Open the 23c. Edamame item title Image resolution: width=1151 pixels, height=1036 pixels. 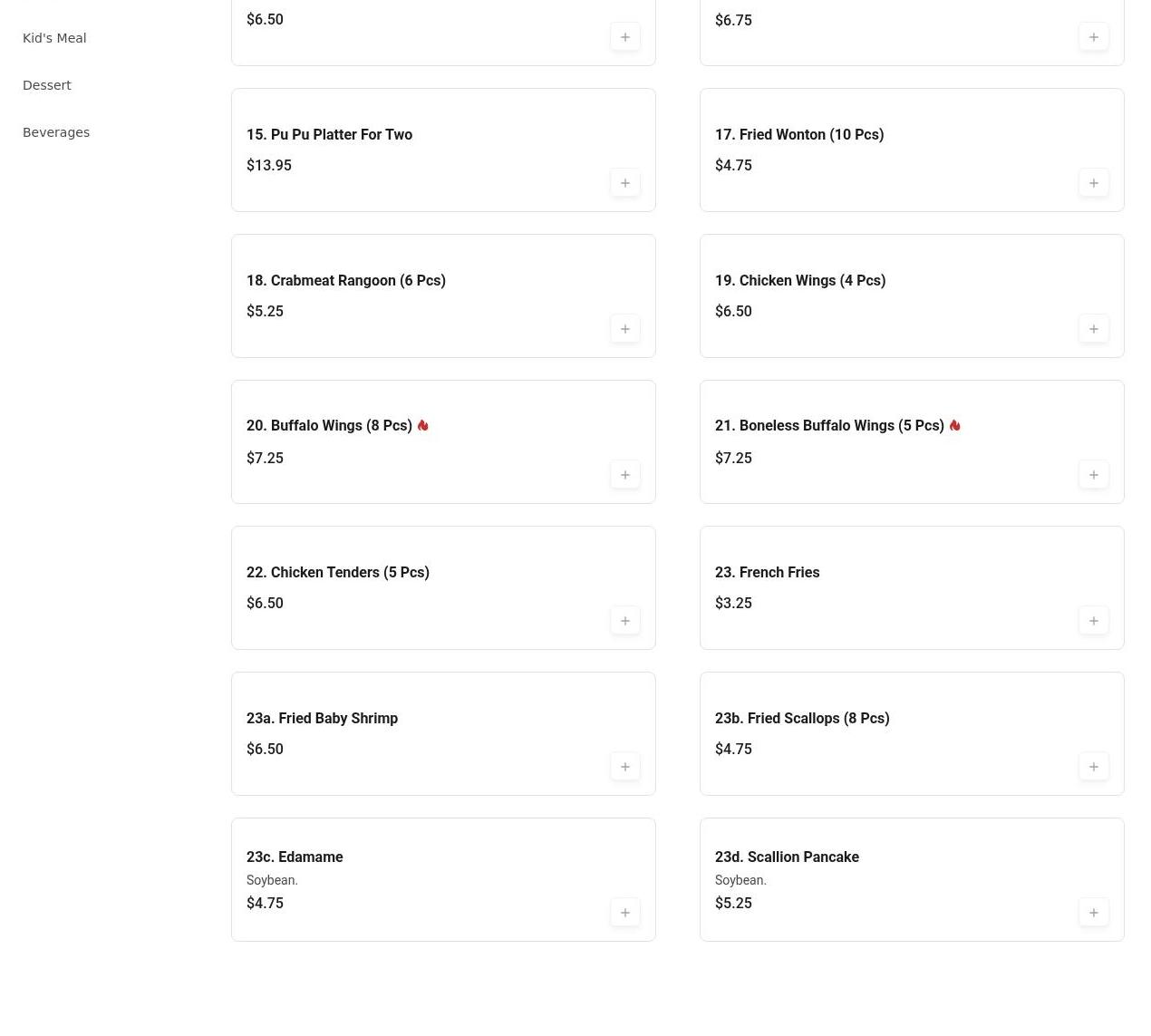click(295, 857)
